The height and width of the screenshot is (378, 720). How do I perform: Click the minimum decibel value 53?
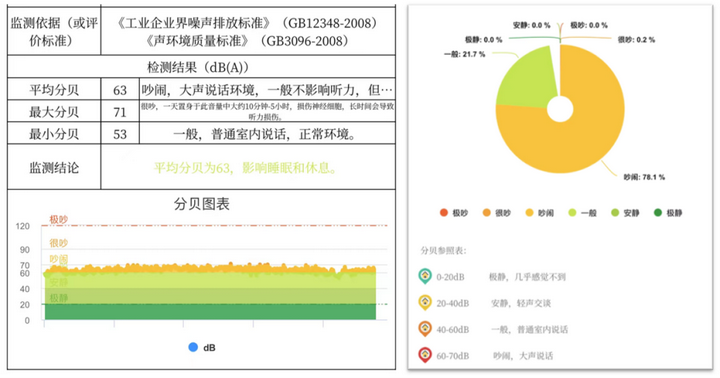[120, 134]
